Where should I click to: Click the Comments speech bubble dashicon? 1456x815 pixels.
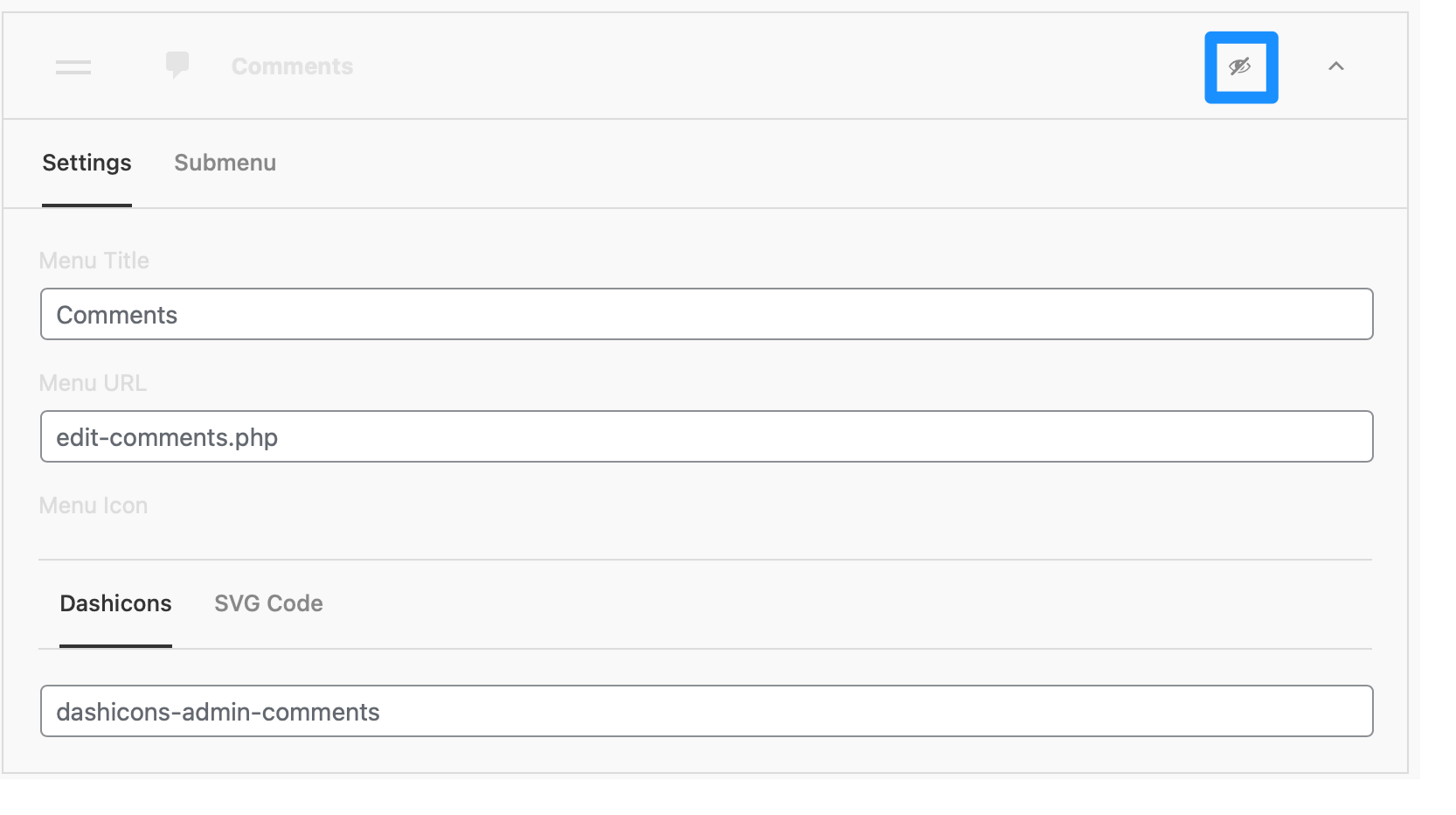[177, 66]
